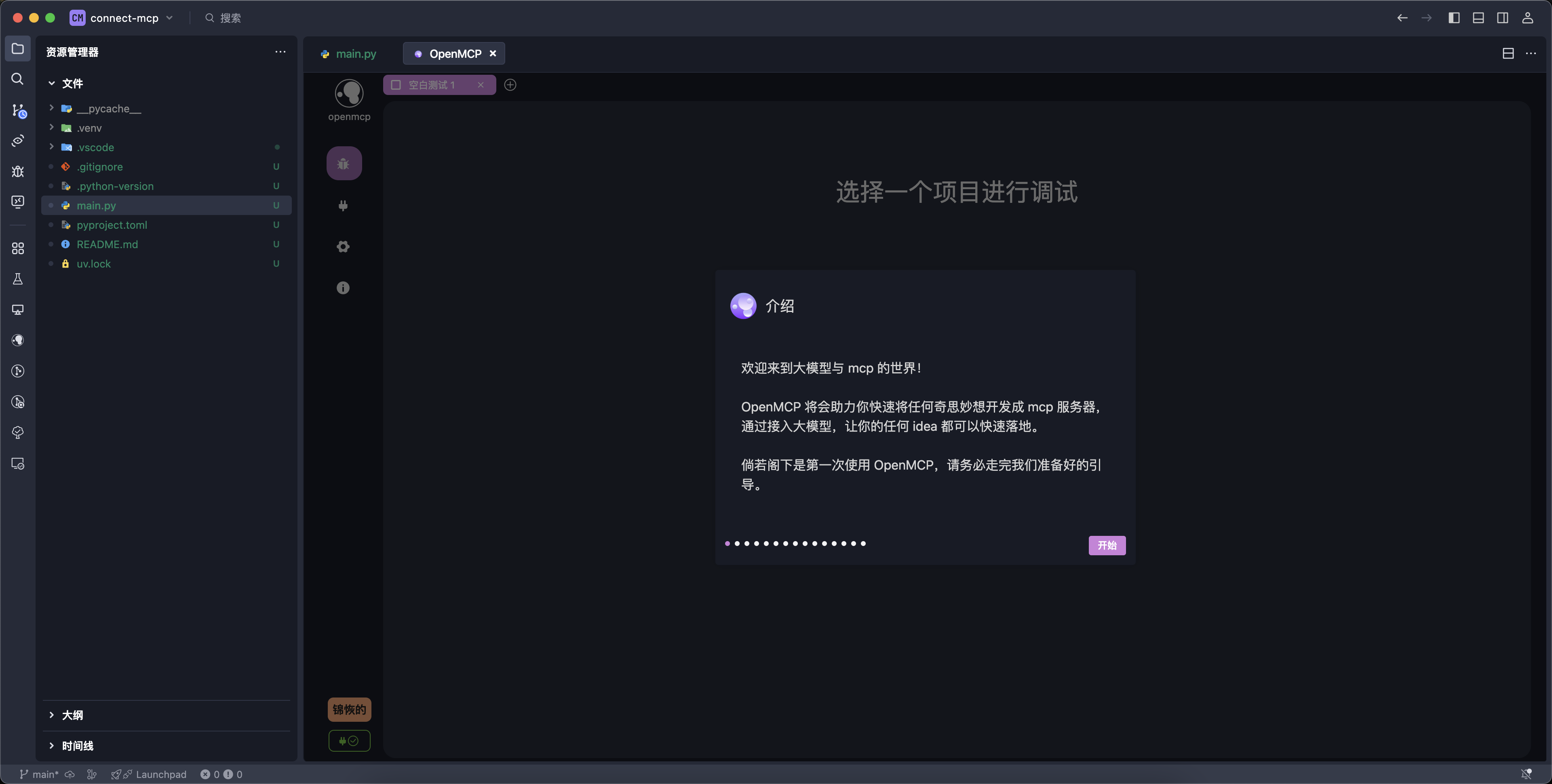Click the connection status plug icon near 锦恢的
The image size is (1552, 784).
pos(350,741)
